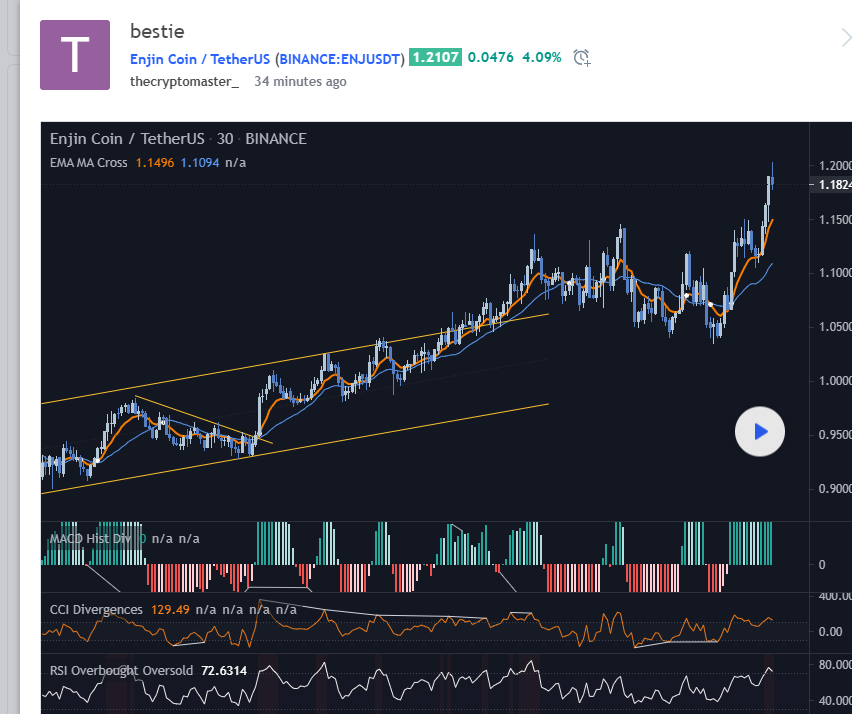
Task: Click the 34 minutes ago timestamp
Action: 300,81
